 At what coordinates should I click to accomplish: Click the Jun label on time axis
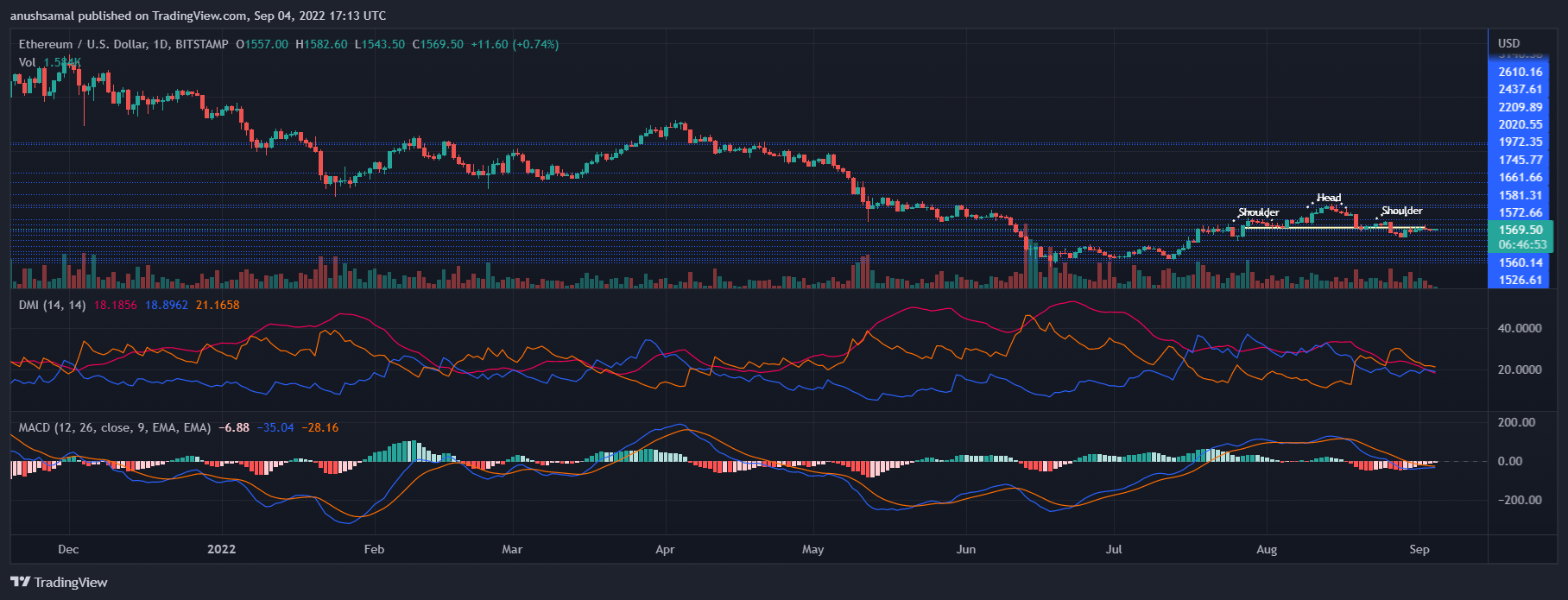(x=966, y=549)
